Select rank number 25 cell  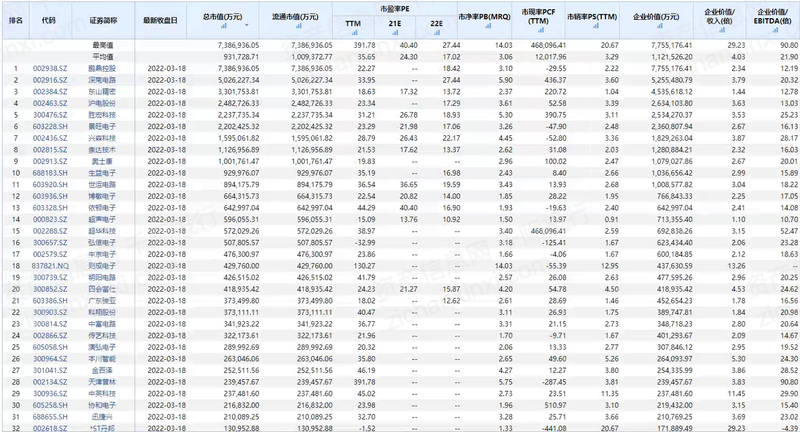coord(16,347)
